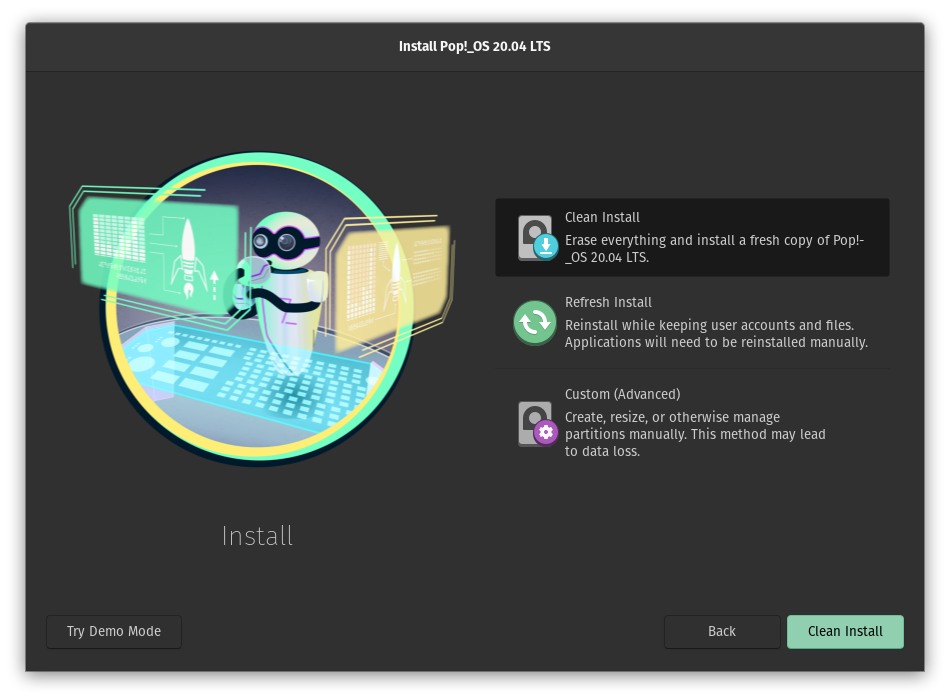Click the Refresh Install green arrows icon

coord(534,322)
